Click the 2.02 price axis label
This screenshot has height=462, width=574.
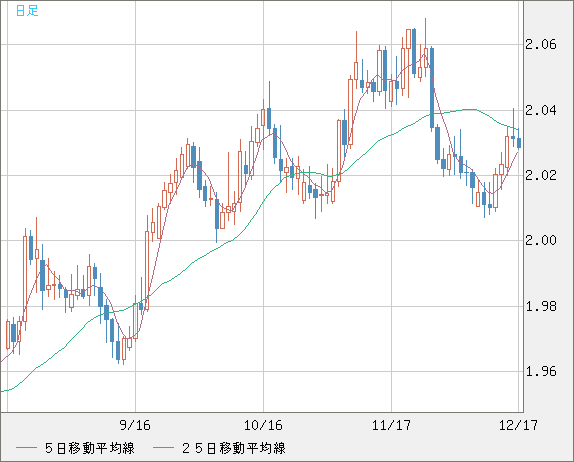541,175
